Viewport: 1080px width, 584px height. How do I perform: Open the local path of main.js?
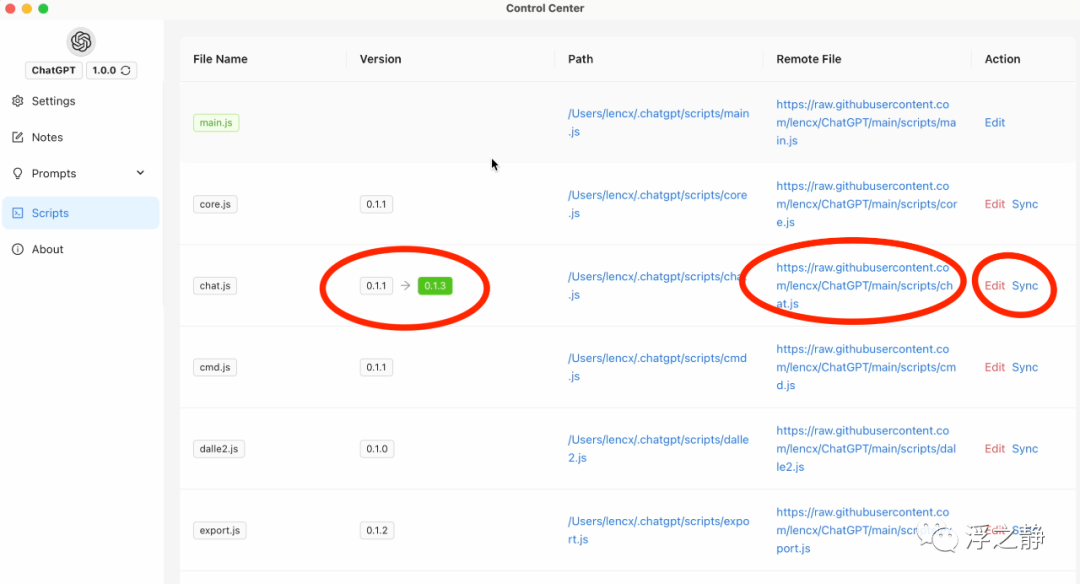pyautogui.click(x=658, y=123)
